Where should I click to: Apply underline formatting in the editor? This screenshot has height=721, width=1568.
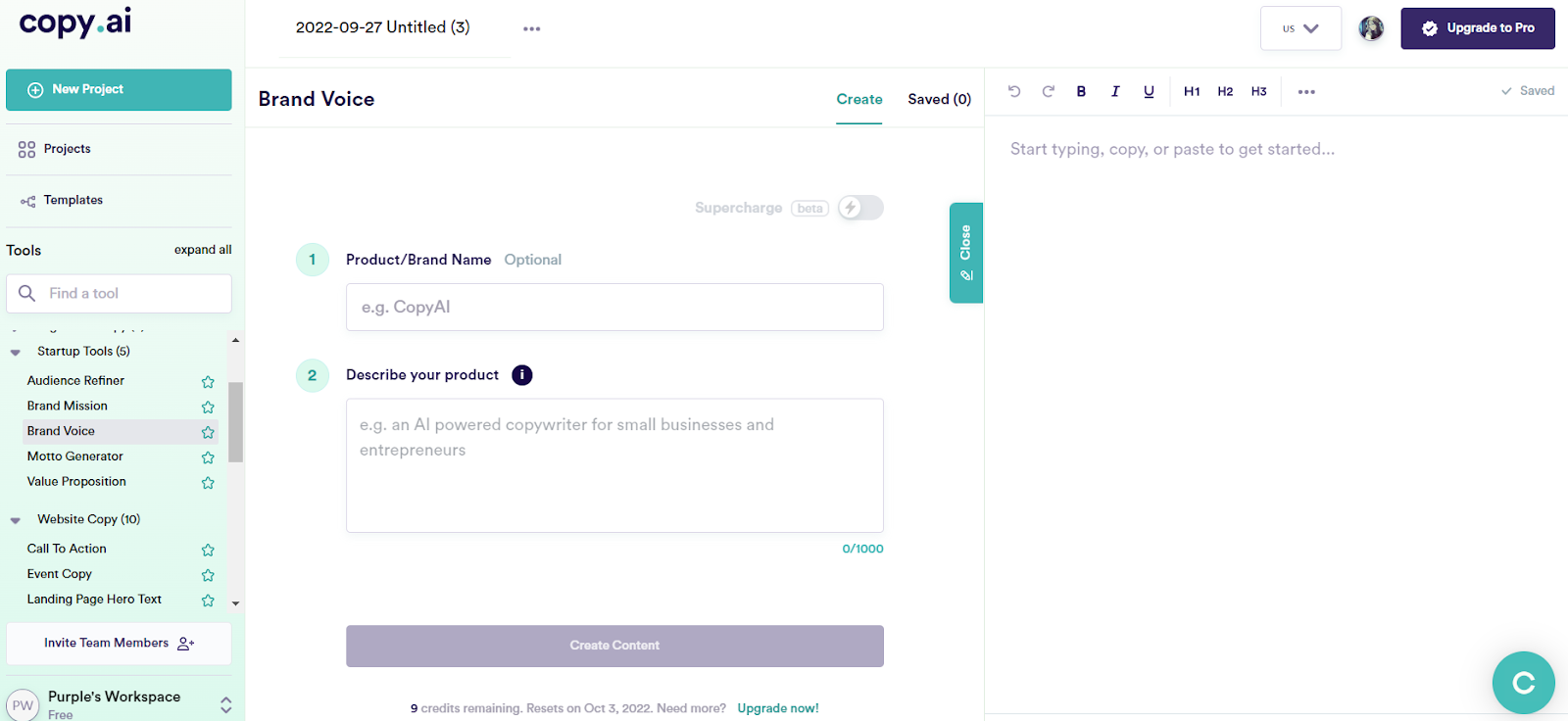1149,91
